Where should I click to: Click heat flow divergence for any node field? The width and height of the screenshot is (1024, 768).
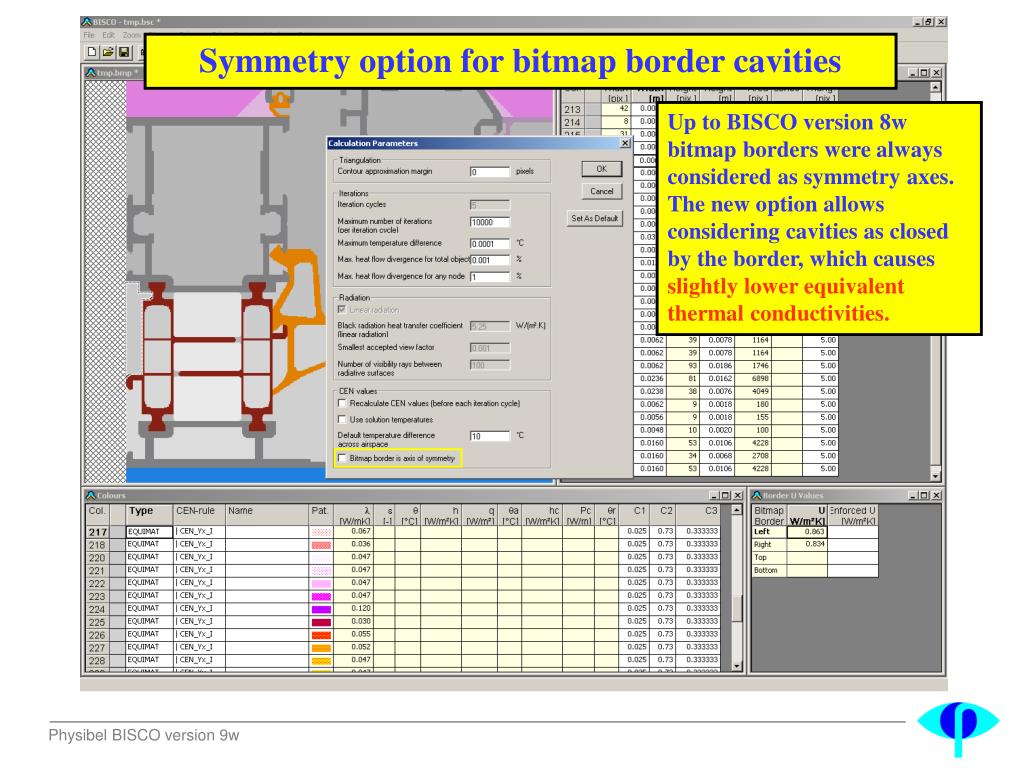point(490,277)
